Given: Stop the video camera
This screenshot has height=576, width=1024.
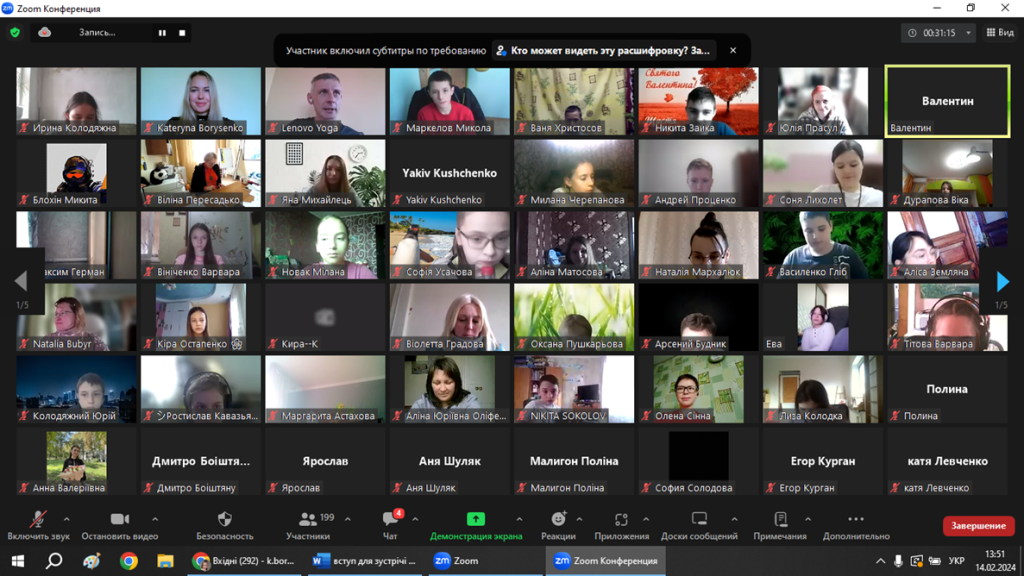Looking at the screenshot, I should pos(120,524).
